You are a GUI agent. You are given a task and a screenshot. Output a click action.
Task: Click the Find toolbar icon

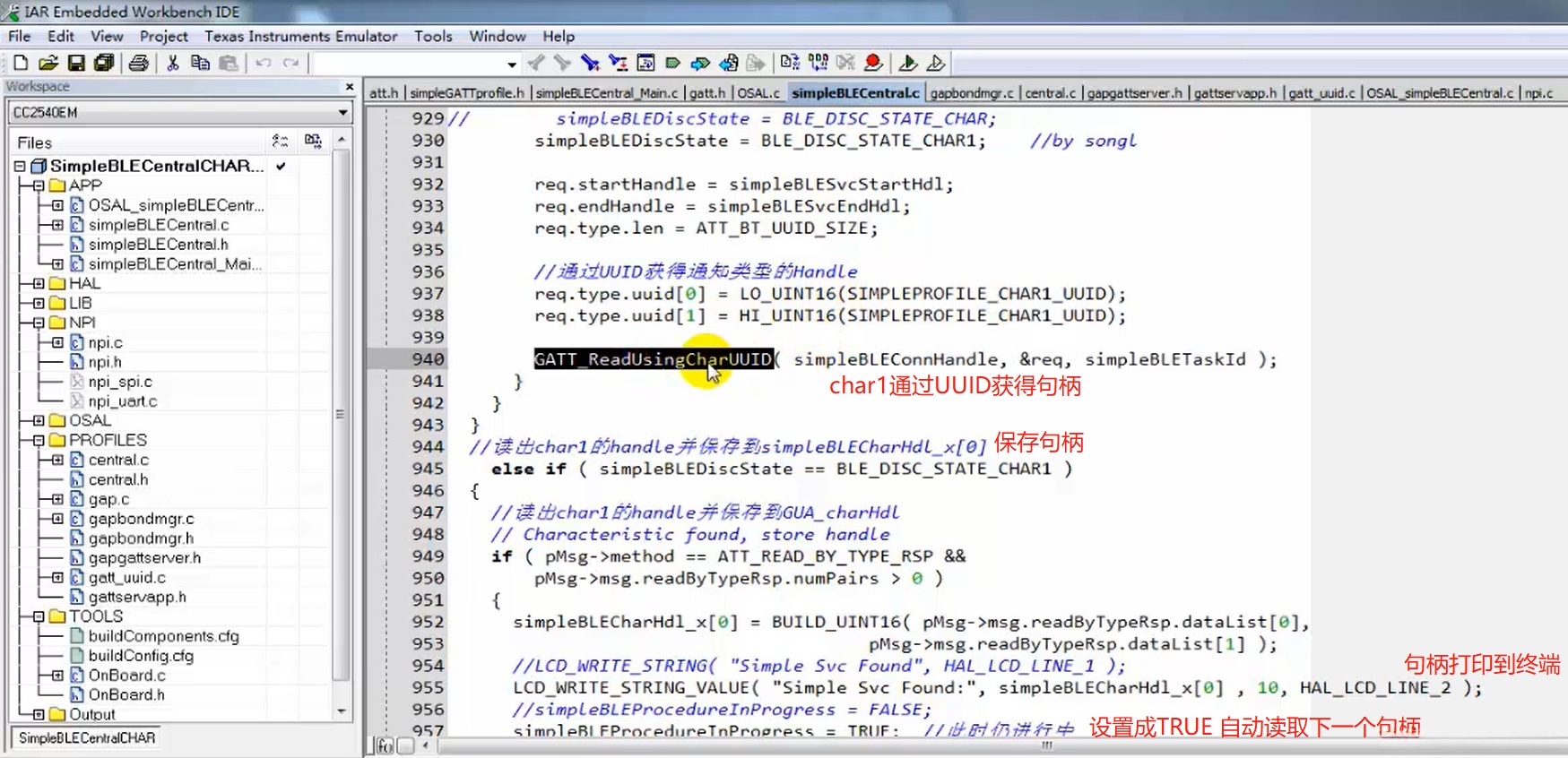pos(590,63)
